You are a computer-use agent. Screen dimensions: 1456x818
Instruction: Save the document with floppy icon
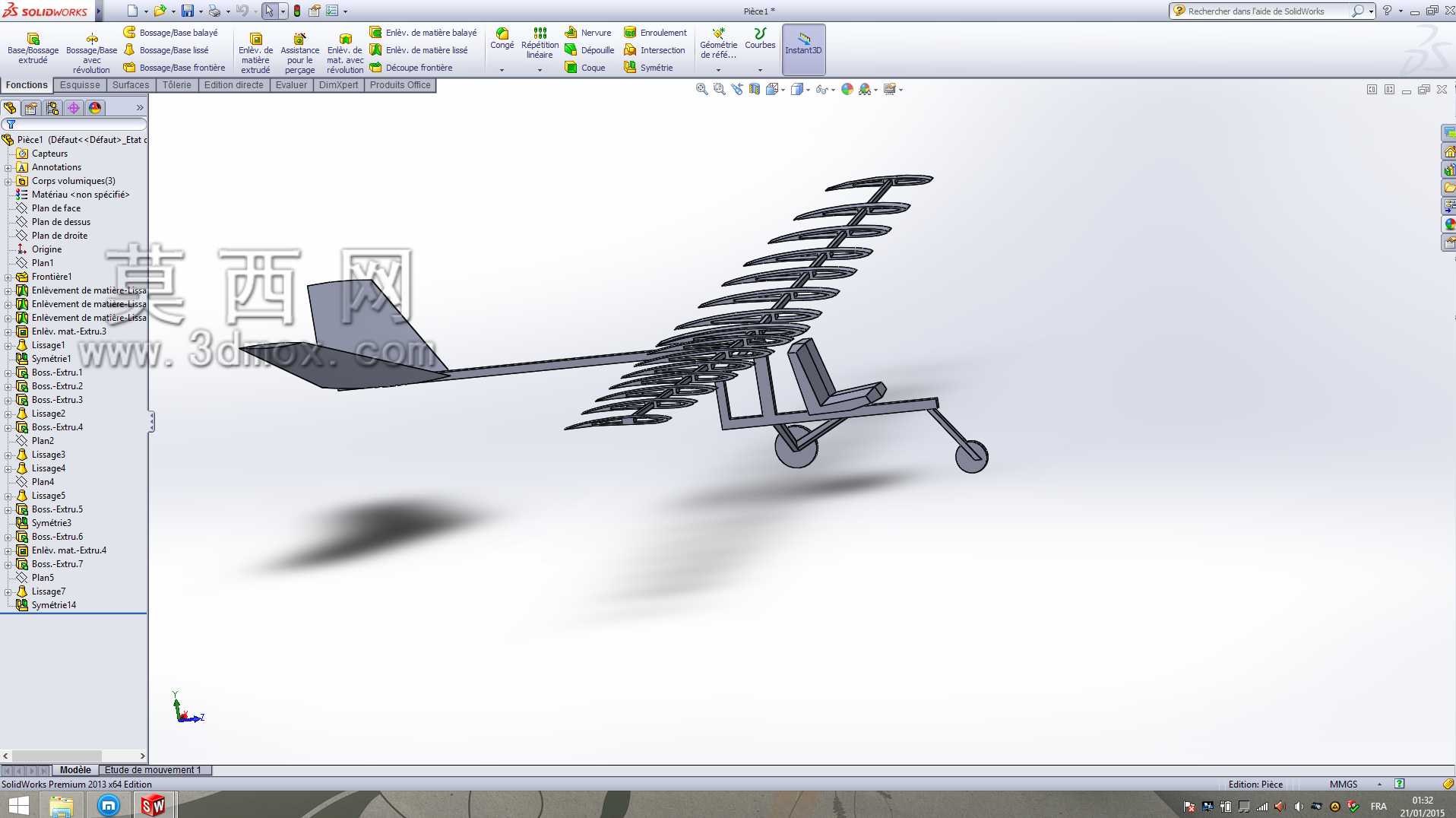[188, 11]
